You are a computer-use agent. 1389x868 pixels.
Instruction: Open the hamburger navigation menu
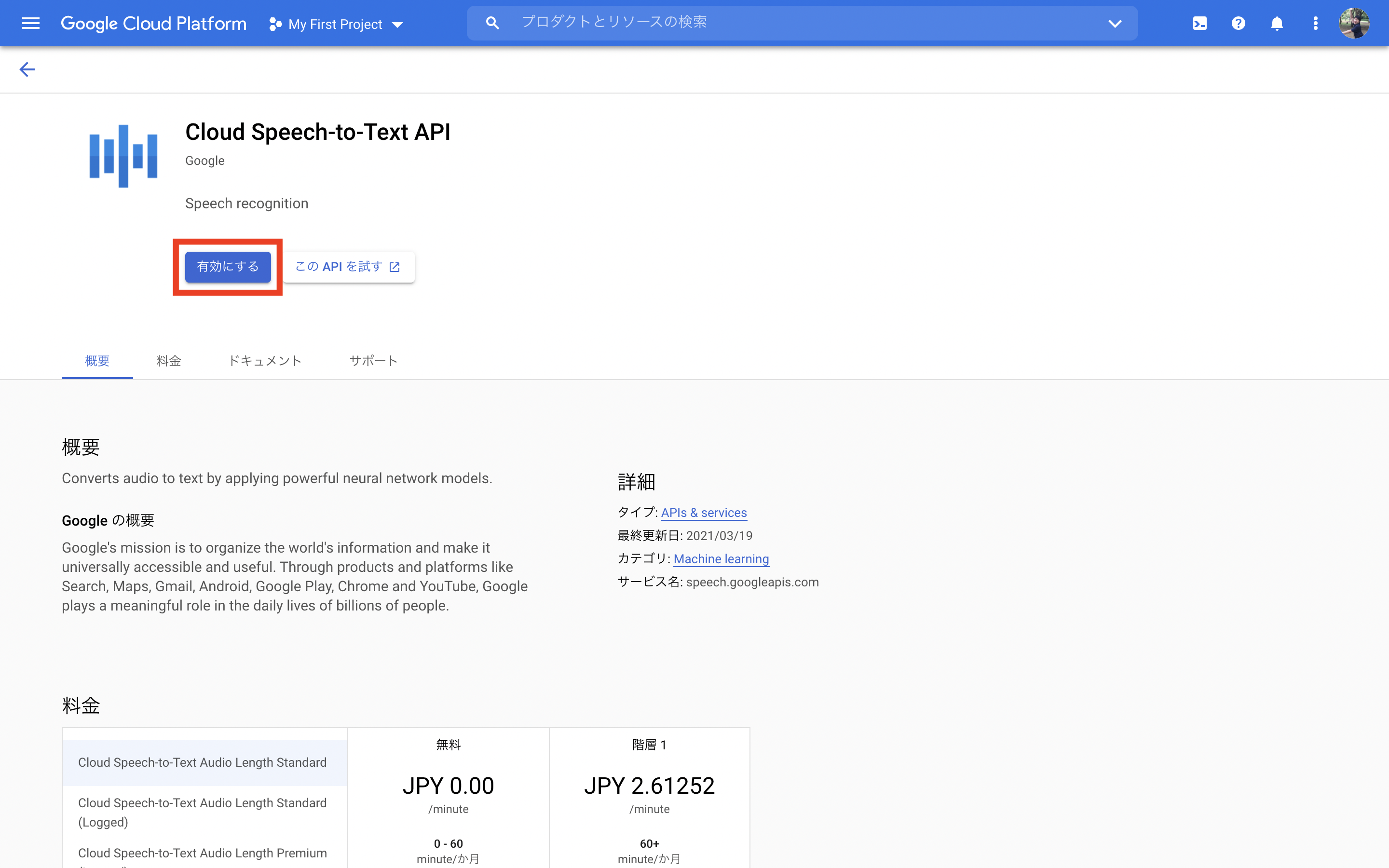(30, 24)
